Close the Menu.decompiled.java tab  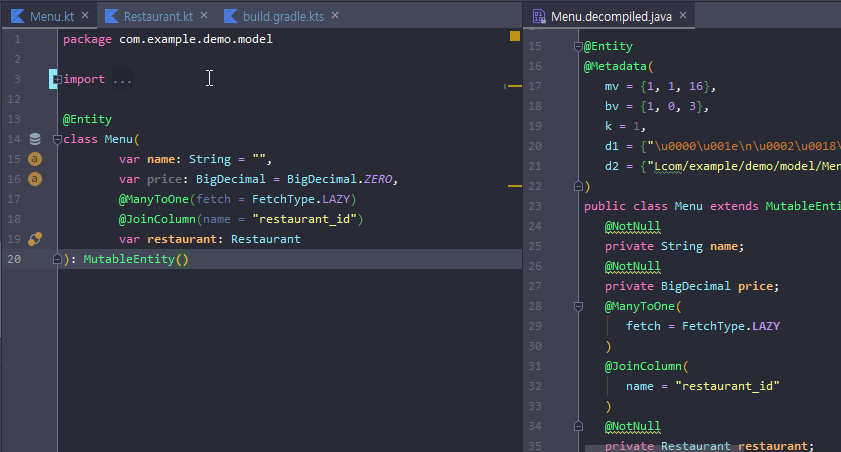(x=683, y=16)
